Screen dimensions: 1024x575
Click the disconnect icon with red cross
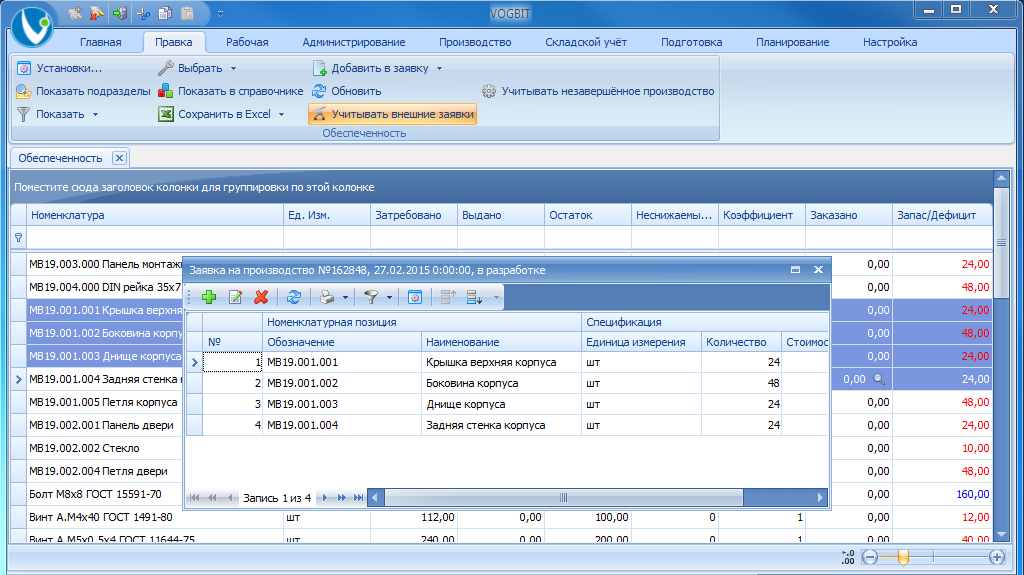pos(97,13)
